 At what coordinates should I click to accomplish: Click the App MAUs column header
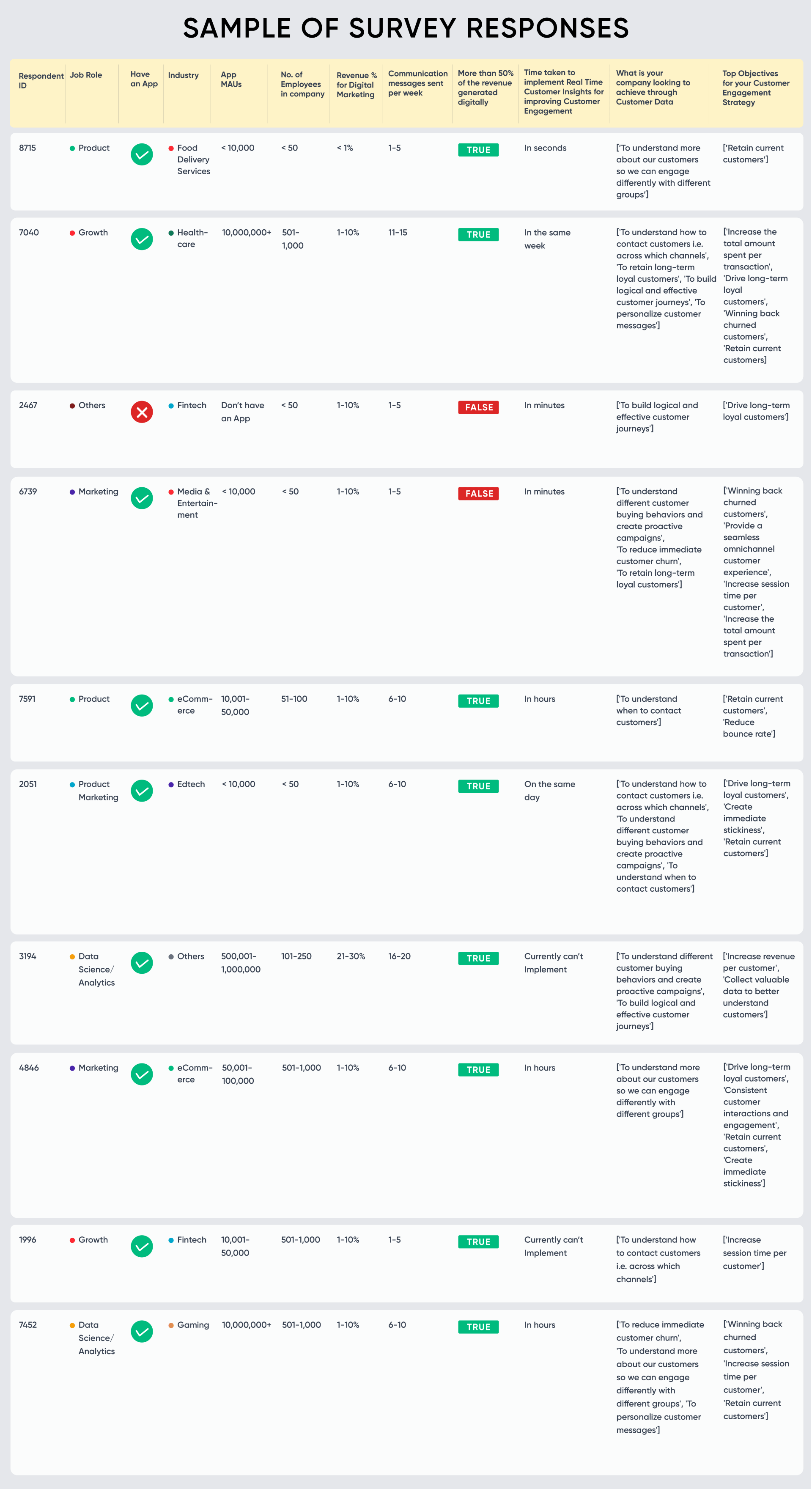[x=231, y=79]
